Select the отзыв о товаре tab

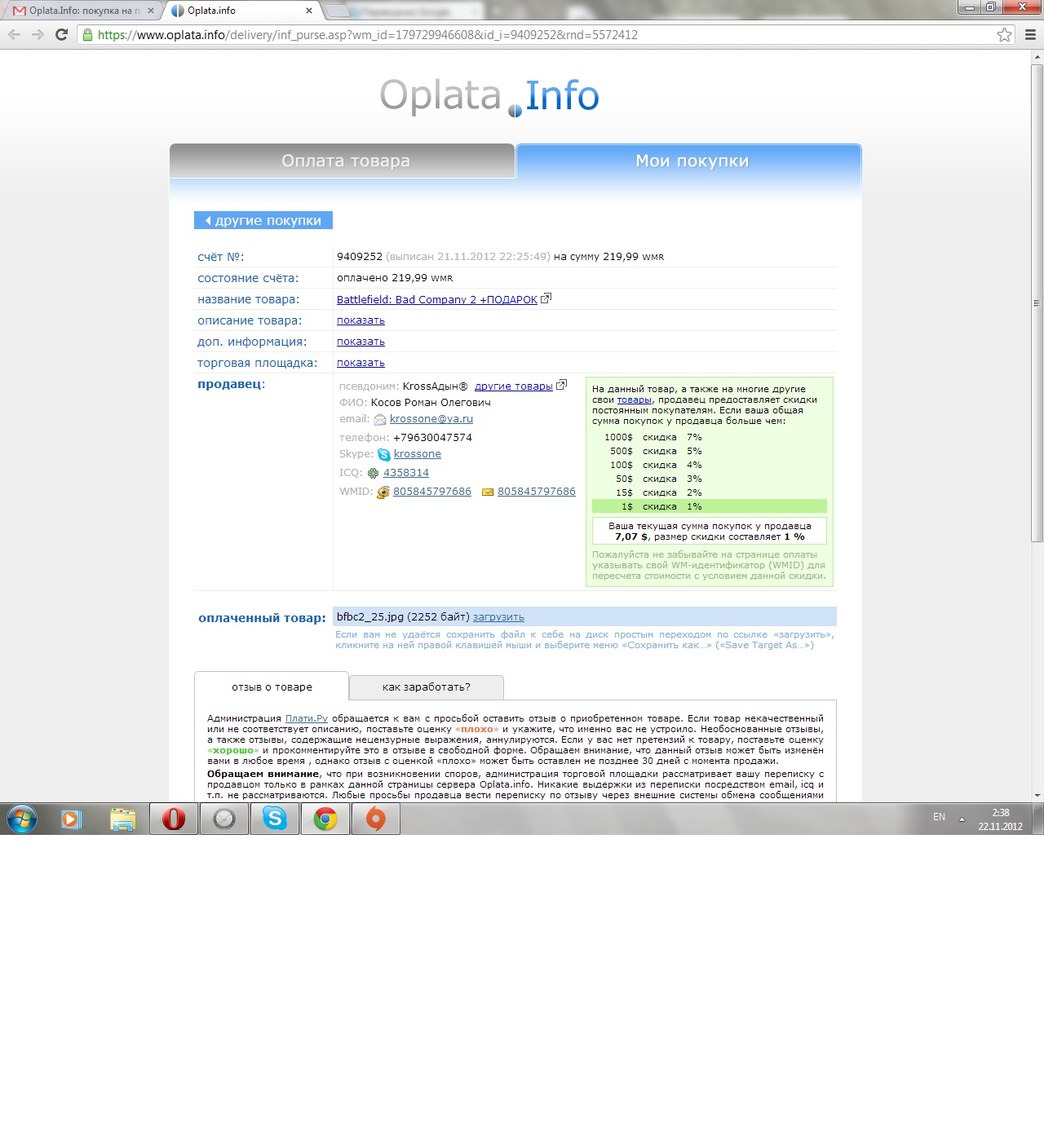272,687
